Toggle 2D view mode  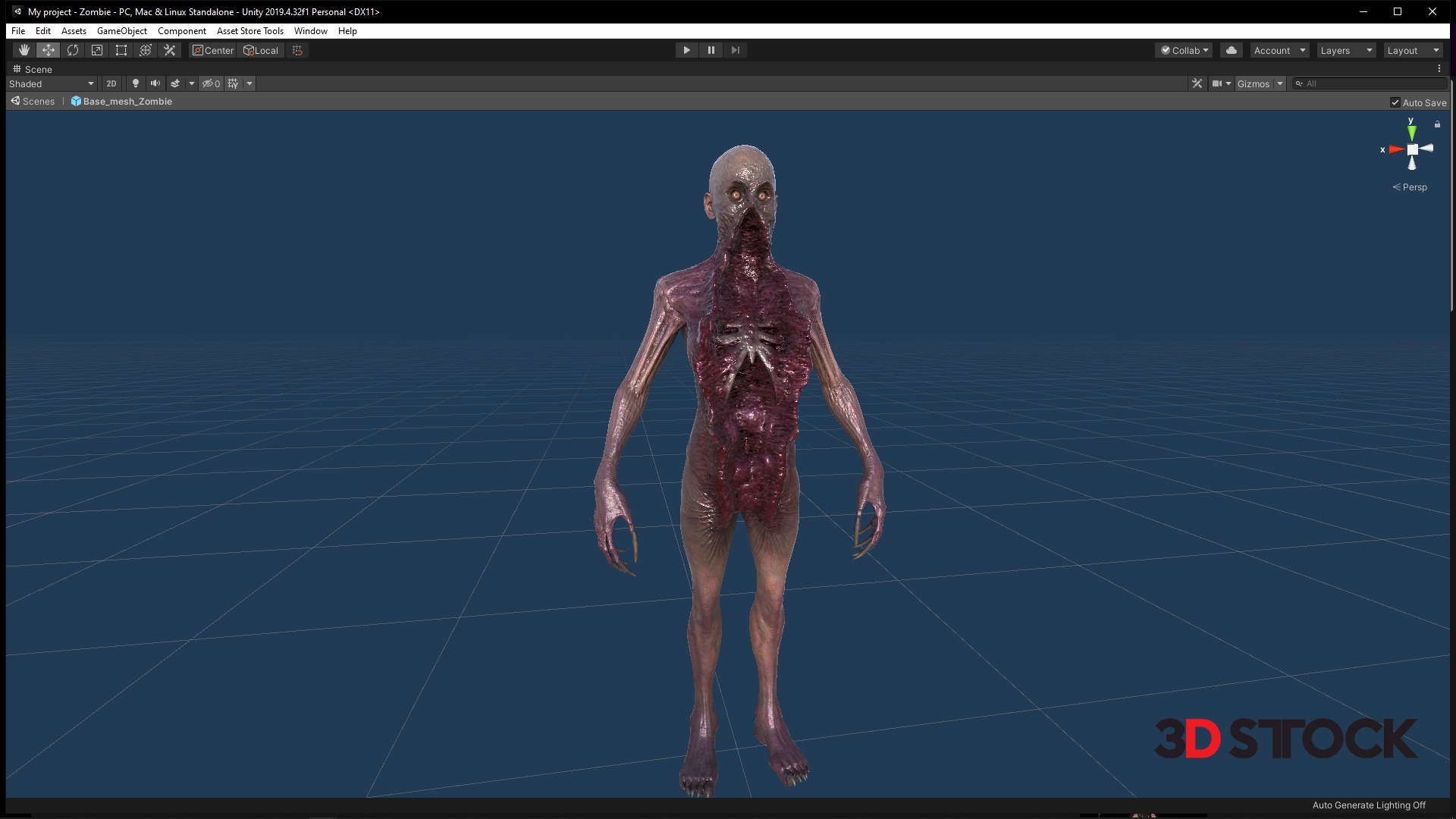click(x=111, y=83)
